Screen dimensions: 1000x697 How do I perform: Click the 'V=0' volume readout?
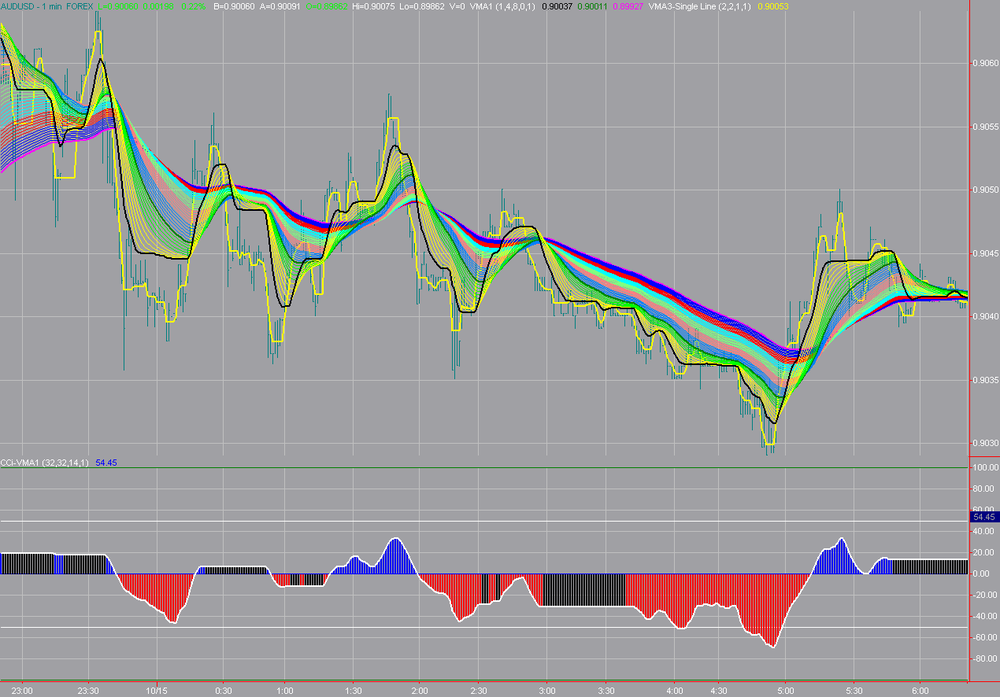coord(457,6)
